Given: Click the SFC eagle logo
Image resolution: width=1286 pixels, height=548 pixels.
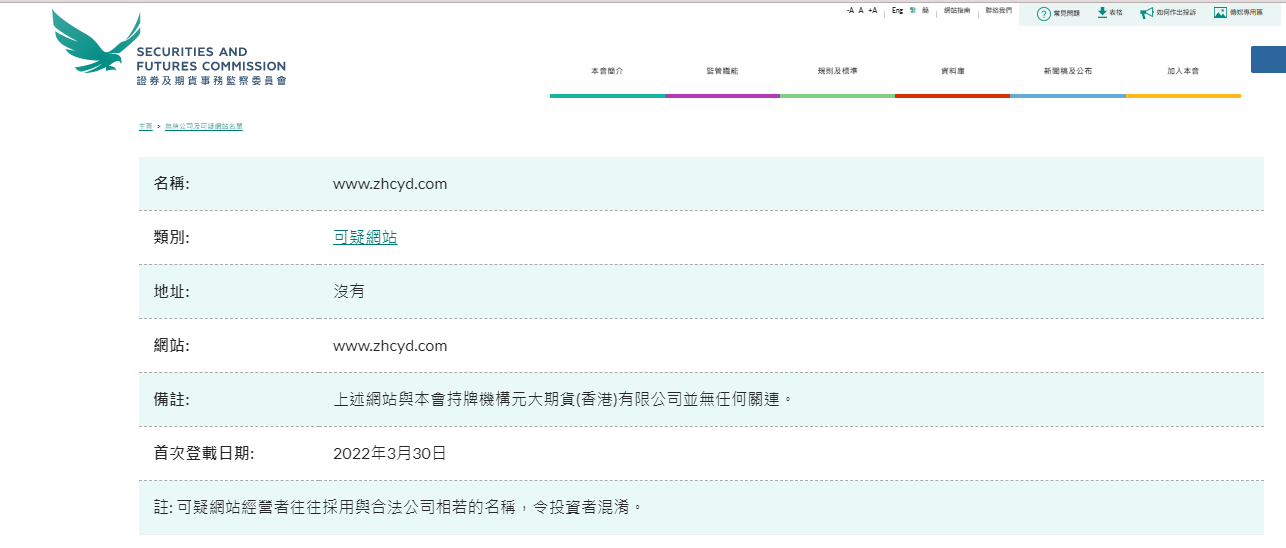Looking at the screenshot, I should 97,44.
